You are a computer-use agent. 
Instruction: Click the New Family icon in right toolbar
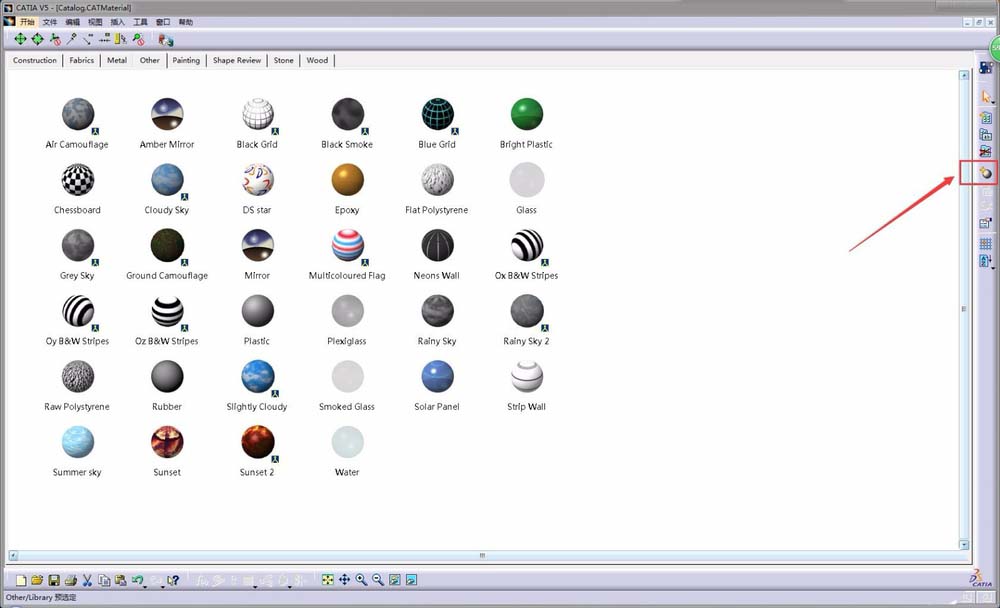point(985,117)
